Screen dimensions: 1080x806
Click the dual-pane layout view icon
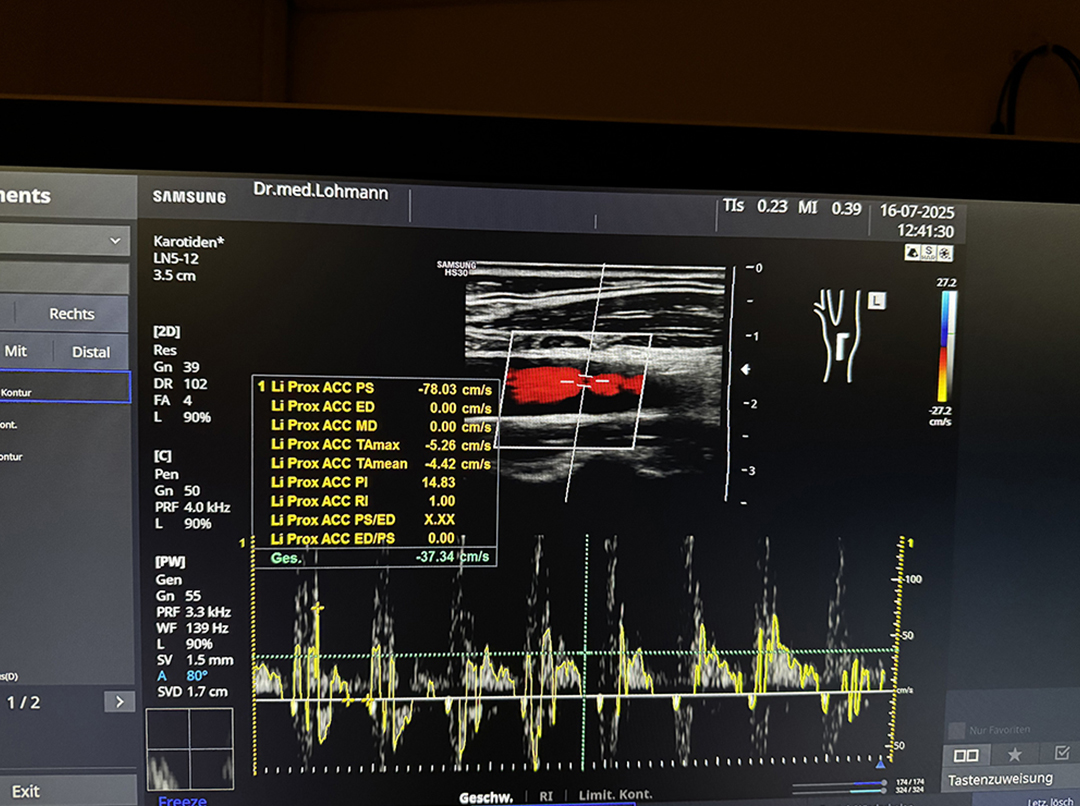966,755
